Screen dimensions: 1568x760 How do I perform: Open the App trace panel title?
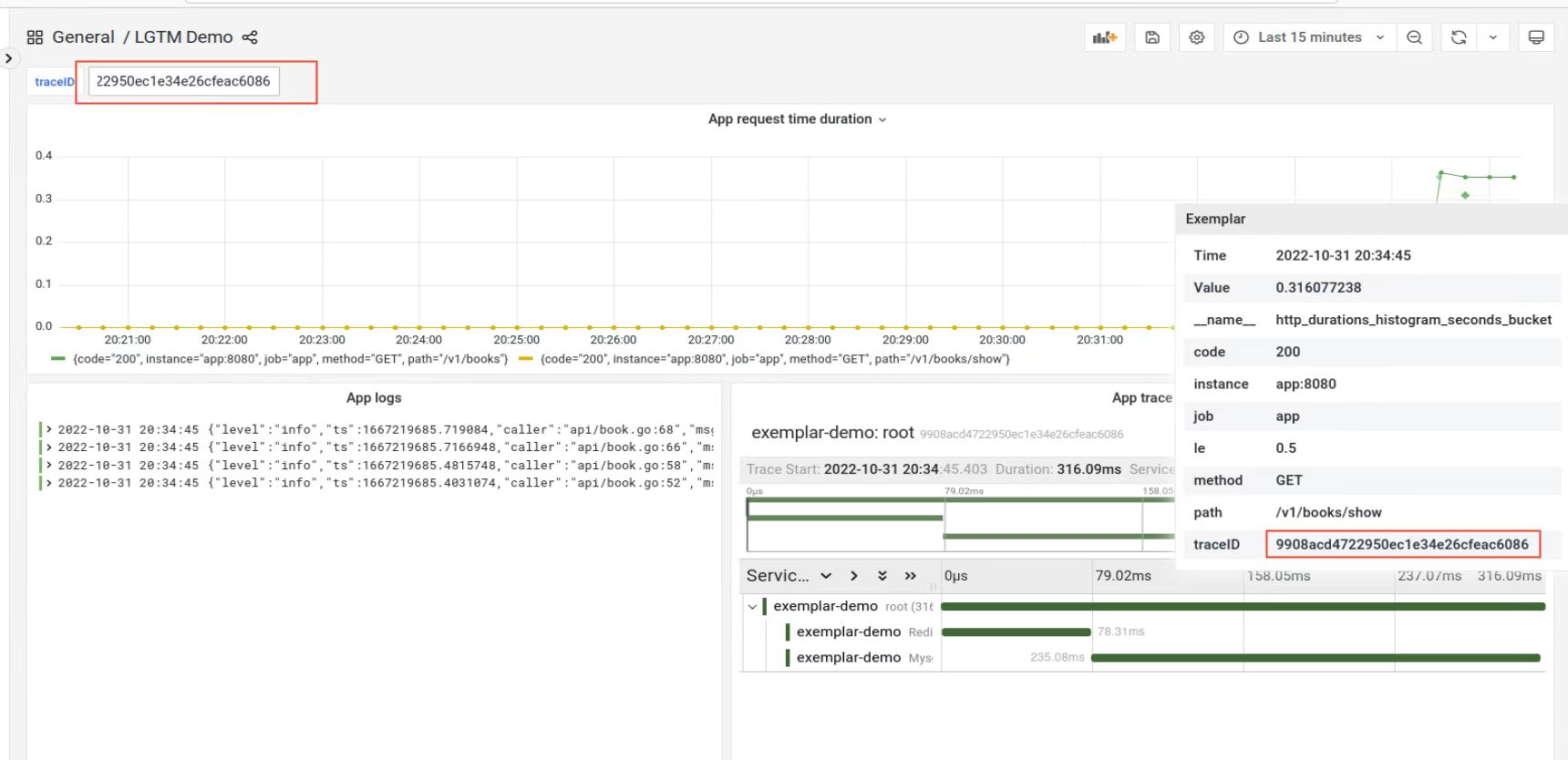point(1141,398)
